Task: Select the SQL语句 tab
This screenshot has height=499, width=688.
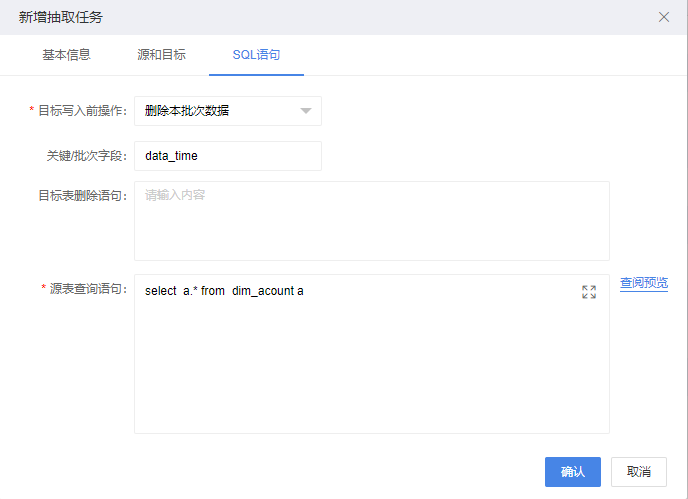Action: (x=256, y=55)
